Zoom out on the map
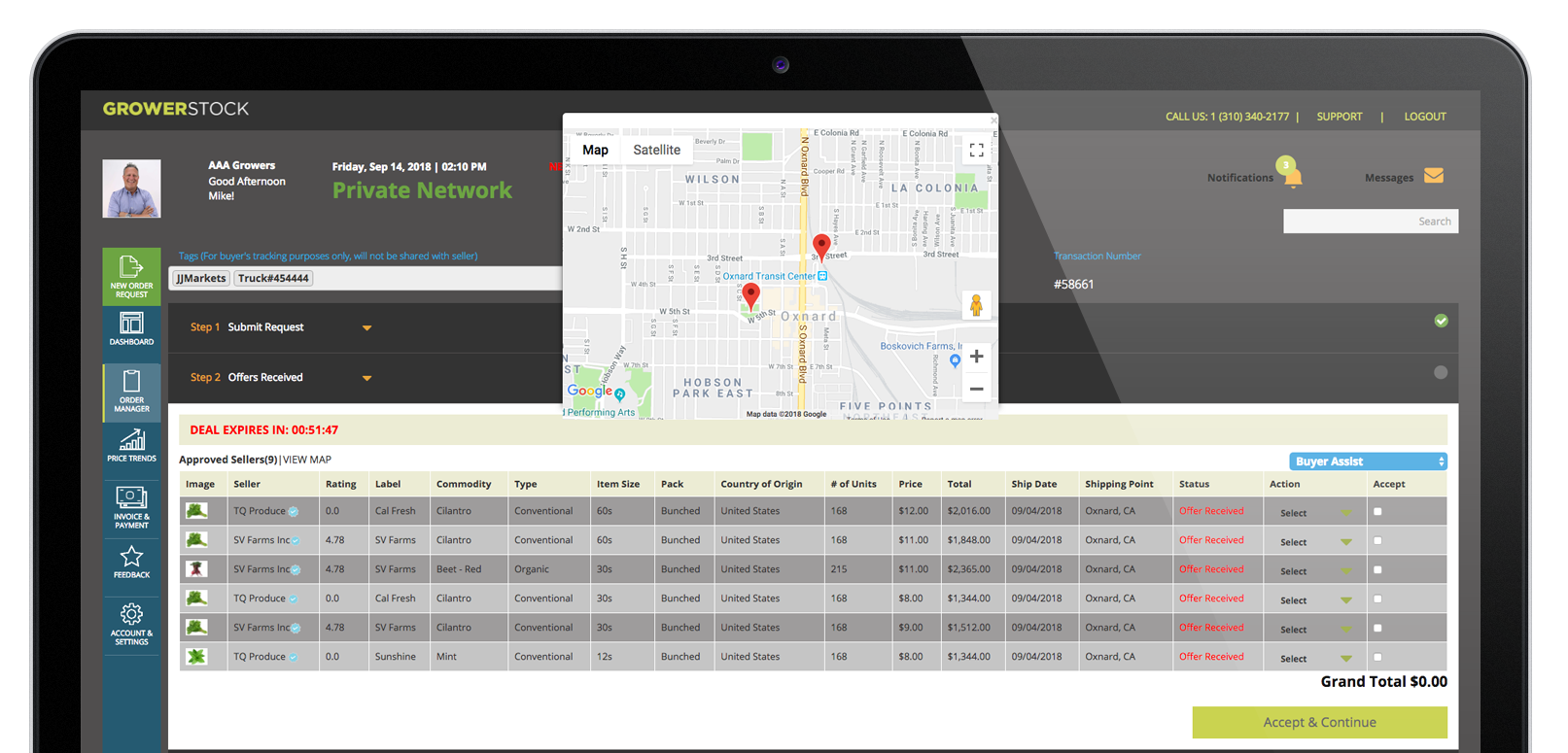 click(976, 389)
